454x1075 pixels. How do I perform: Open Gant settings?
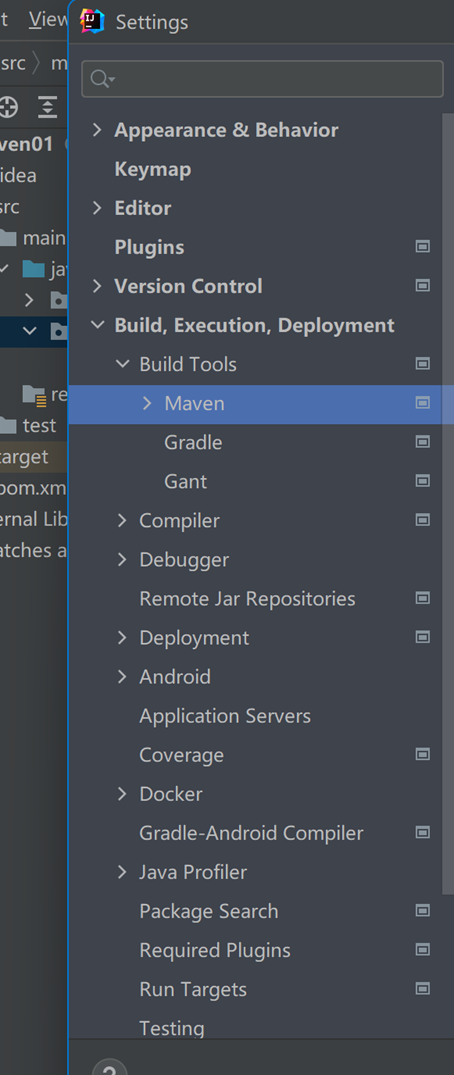[186, 481]
